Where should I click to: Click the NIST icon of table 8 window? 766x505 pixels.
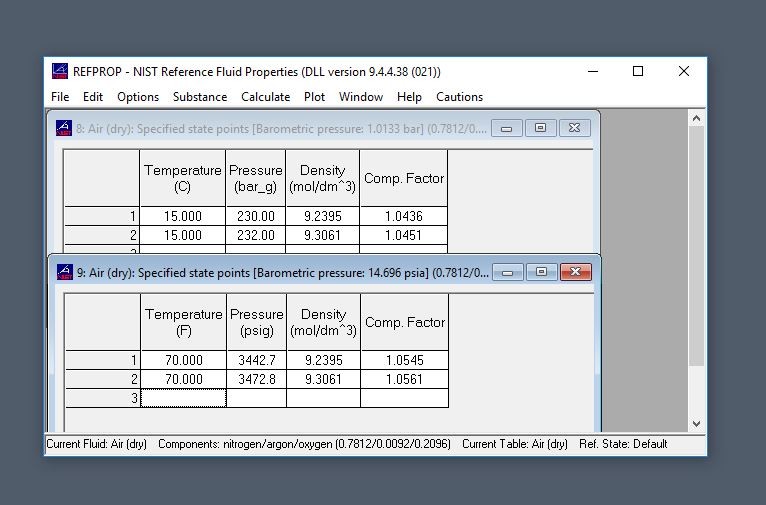pyautogui.click(x=64, y=128)
